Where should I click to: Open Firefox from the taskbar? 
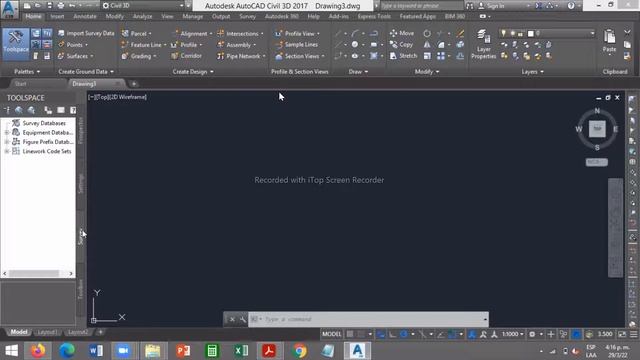coord(38,351)
